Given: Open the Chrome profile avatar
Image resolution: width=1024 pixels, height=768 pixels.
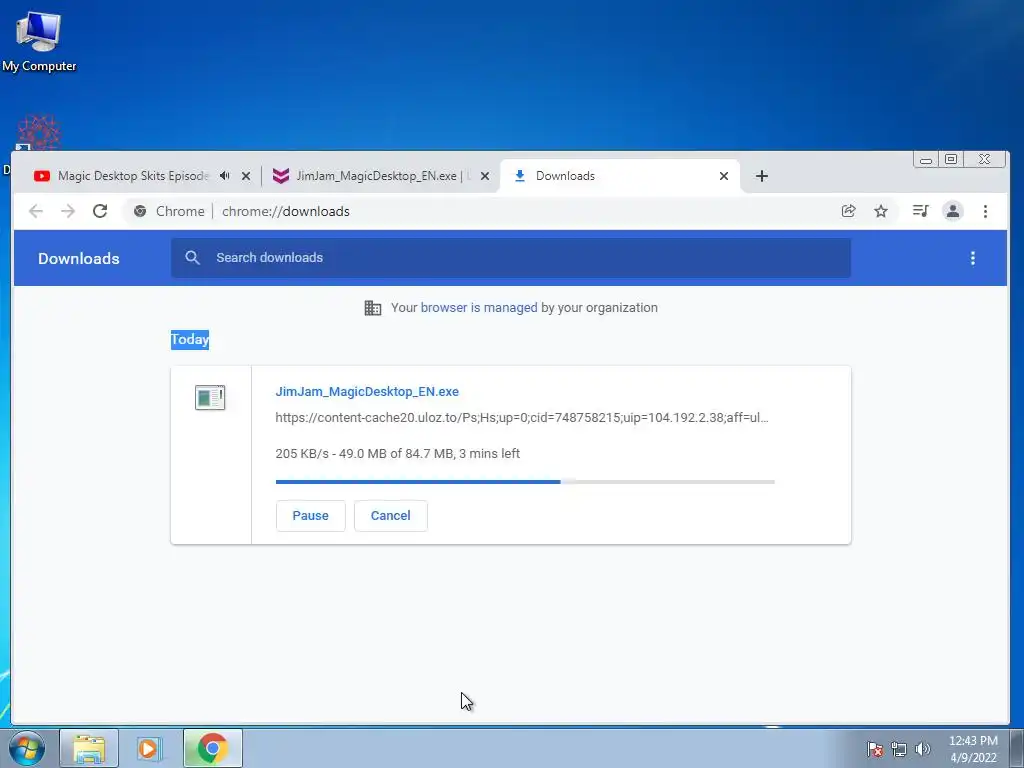Looking at the screenshot, I should click(953, 211).
